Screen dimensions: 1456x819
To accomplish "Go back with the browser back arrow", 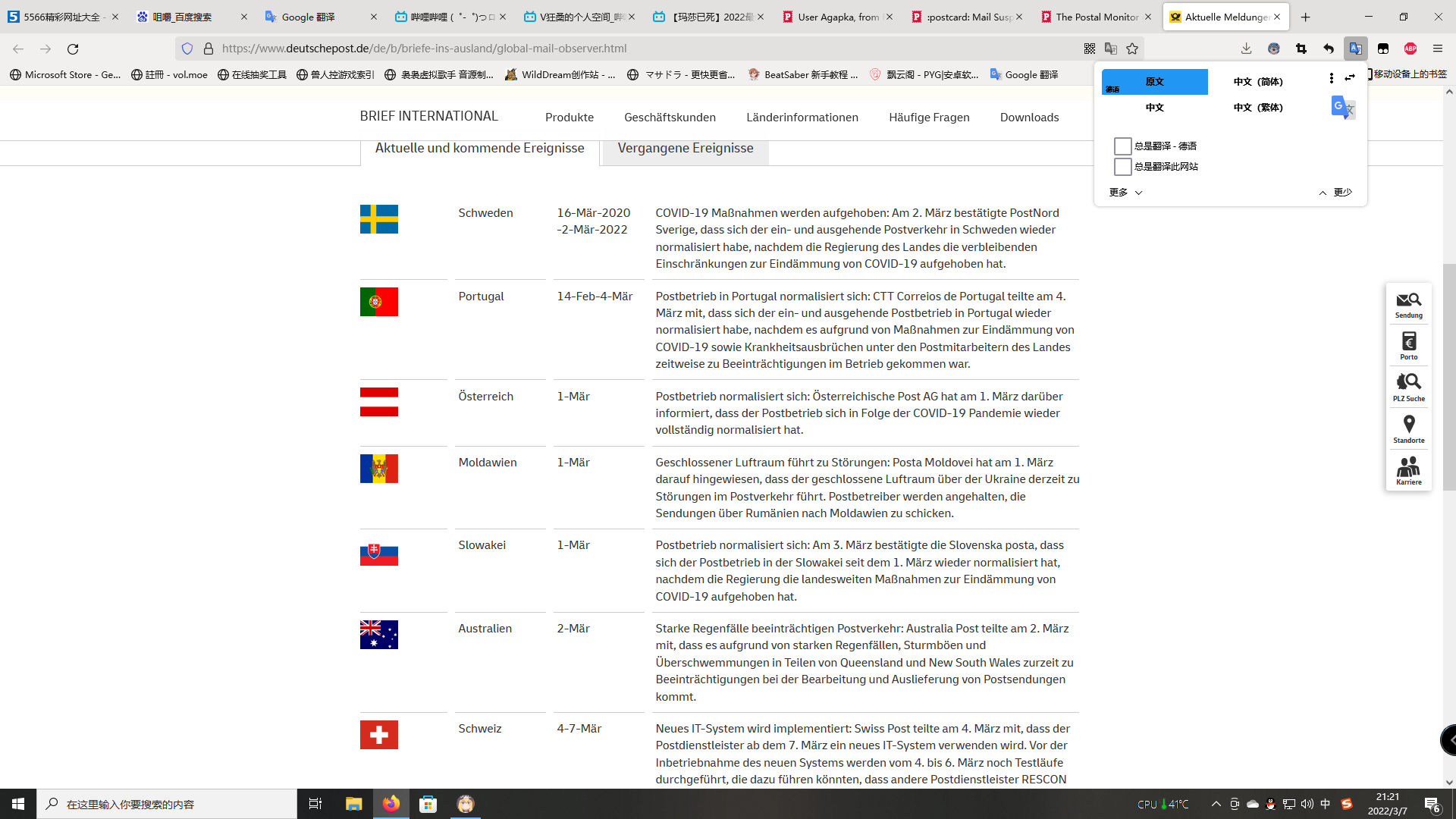I will click(x=18, y=49).
